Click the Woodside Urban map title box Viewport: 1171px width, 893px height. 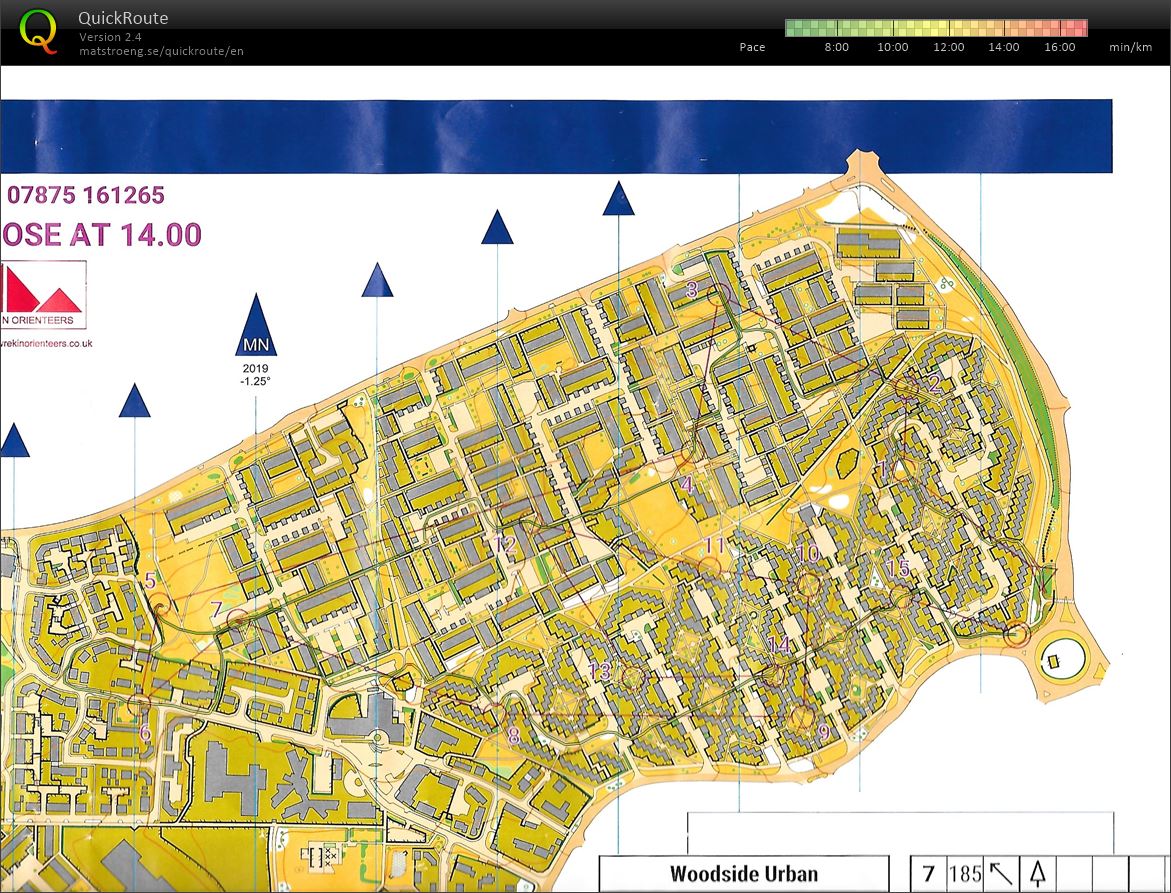744,874
